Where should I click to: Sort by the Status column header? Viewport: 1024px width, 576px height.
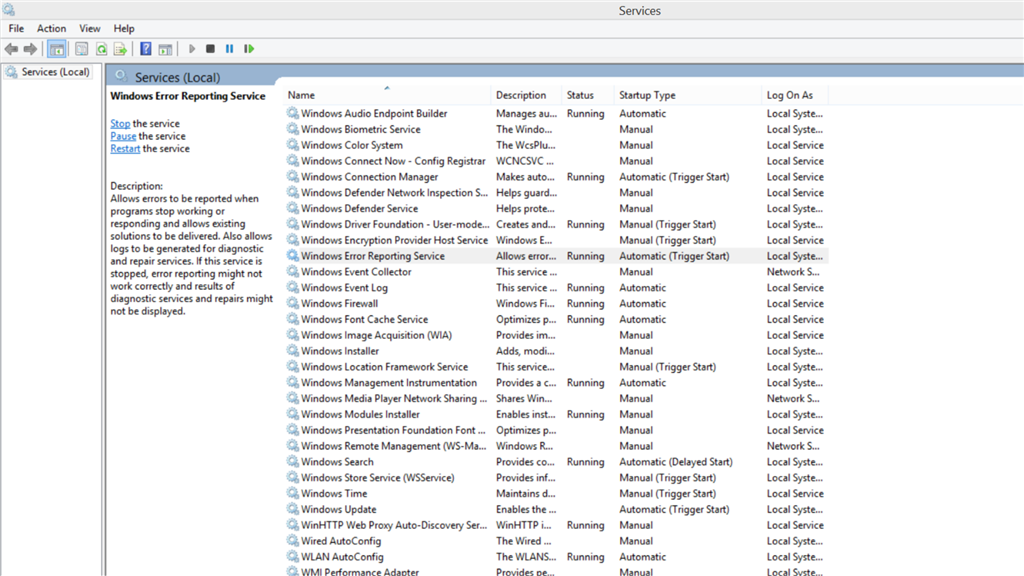[x=587, y=95]
